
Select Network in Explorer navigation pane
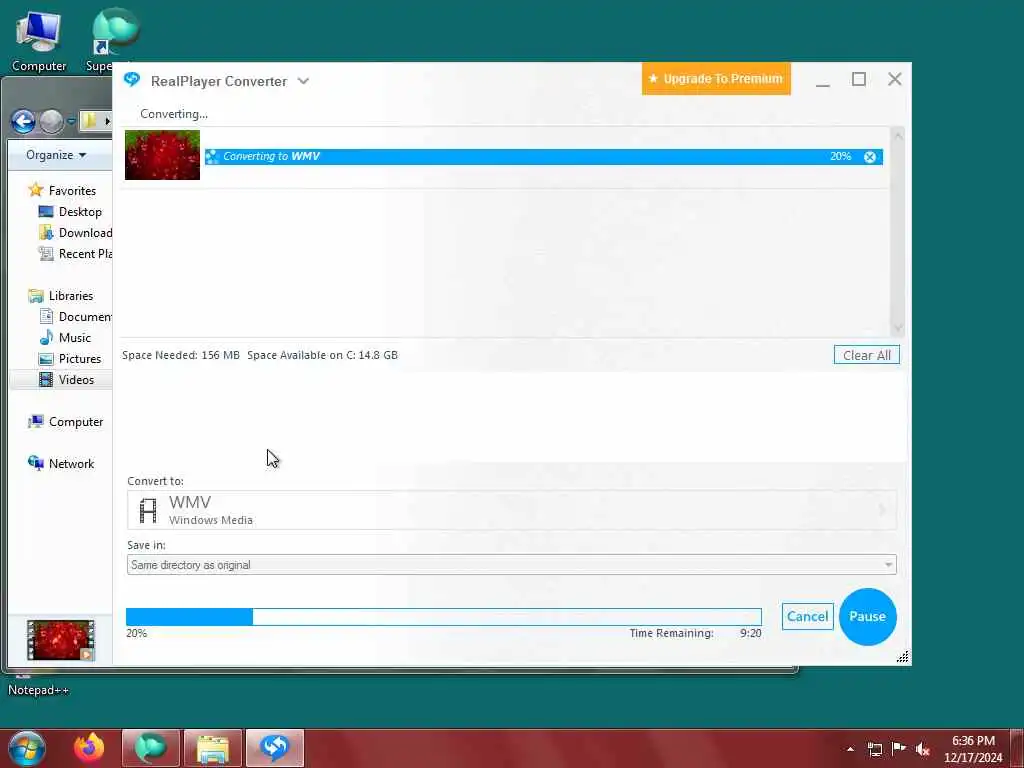tap(61, 464)
